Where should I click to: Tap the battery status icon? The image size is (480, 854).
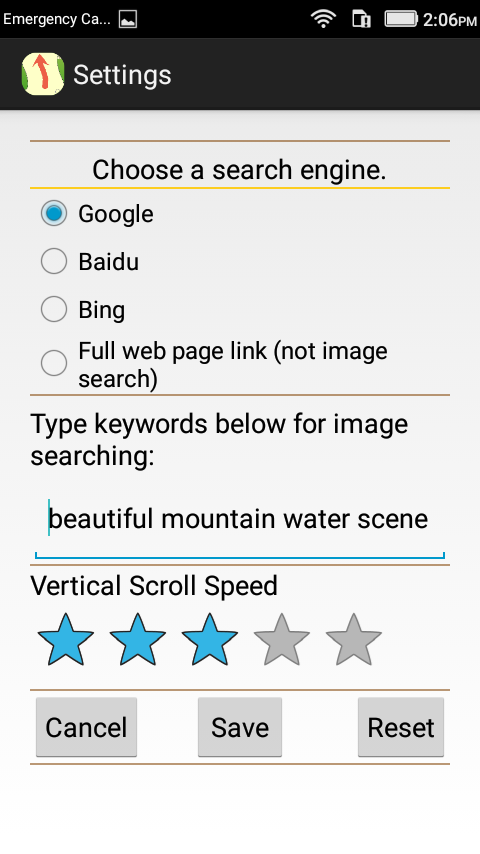coord(401,19)
